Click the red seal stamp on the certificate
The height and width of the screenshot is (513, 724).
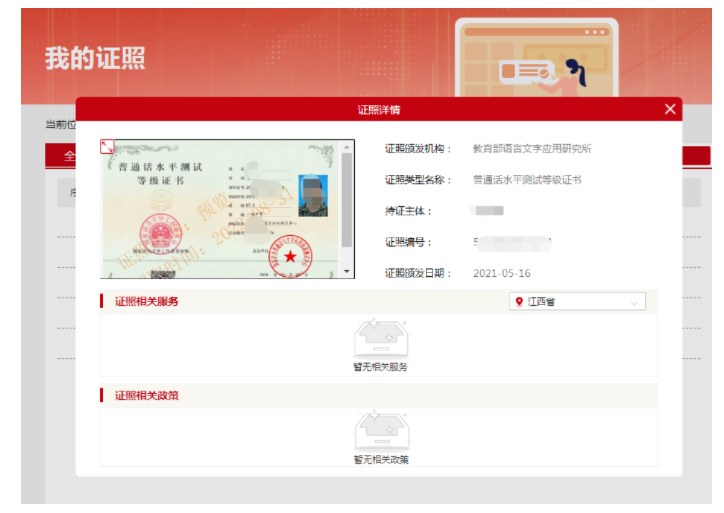click(x=289, y=256)
